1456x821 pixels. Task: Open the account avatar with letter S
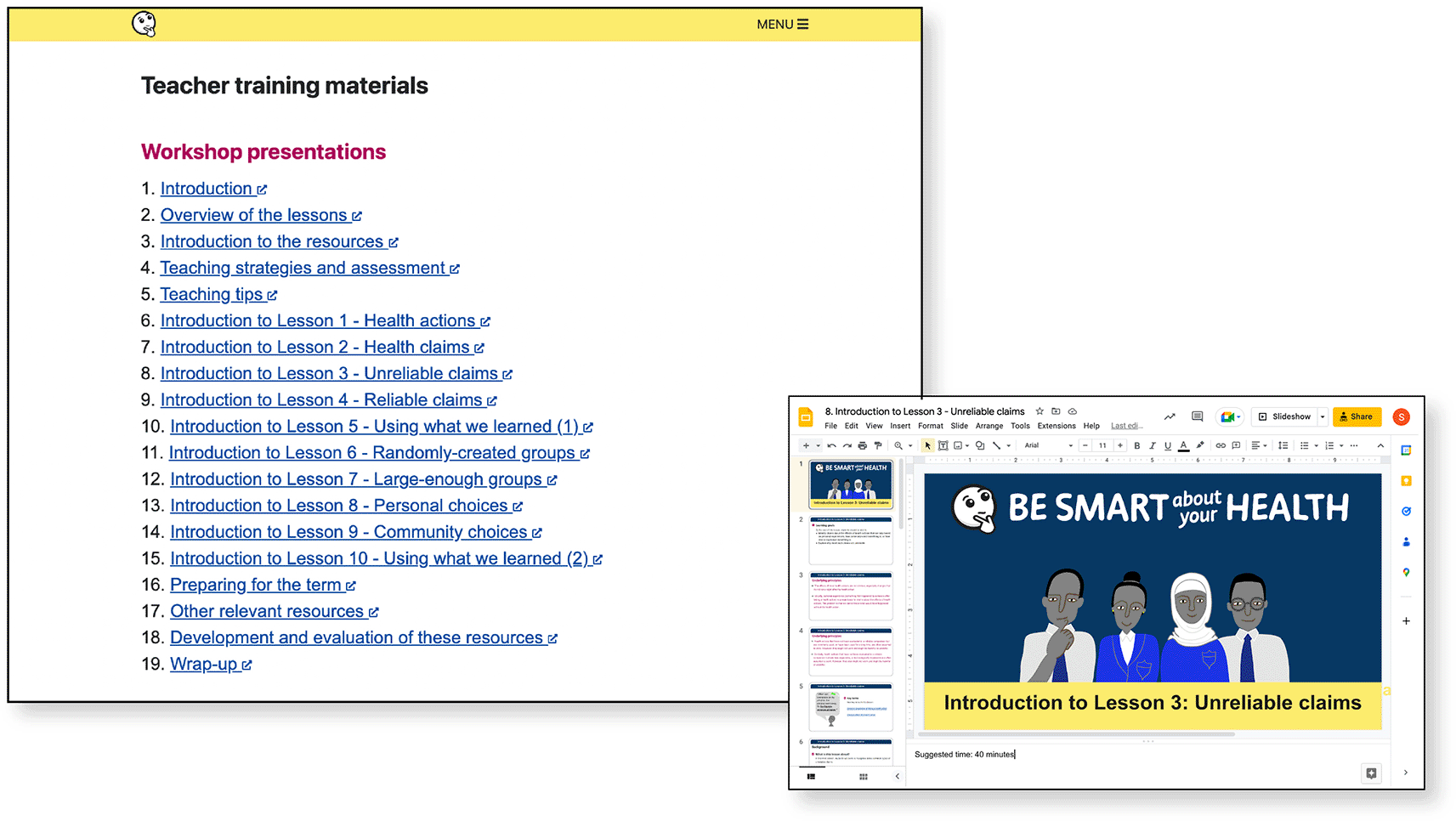1402,416
